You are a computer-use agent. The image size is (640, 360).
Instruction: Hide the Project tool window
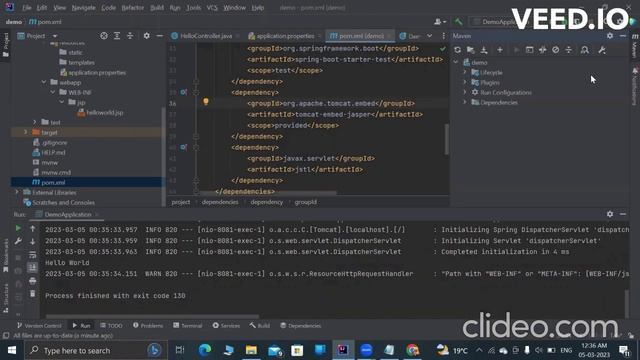(x=160, y=36)
